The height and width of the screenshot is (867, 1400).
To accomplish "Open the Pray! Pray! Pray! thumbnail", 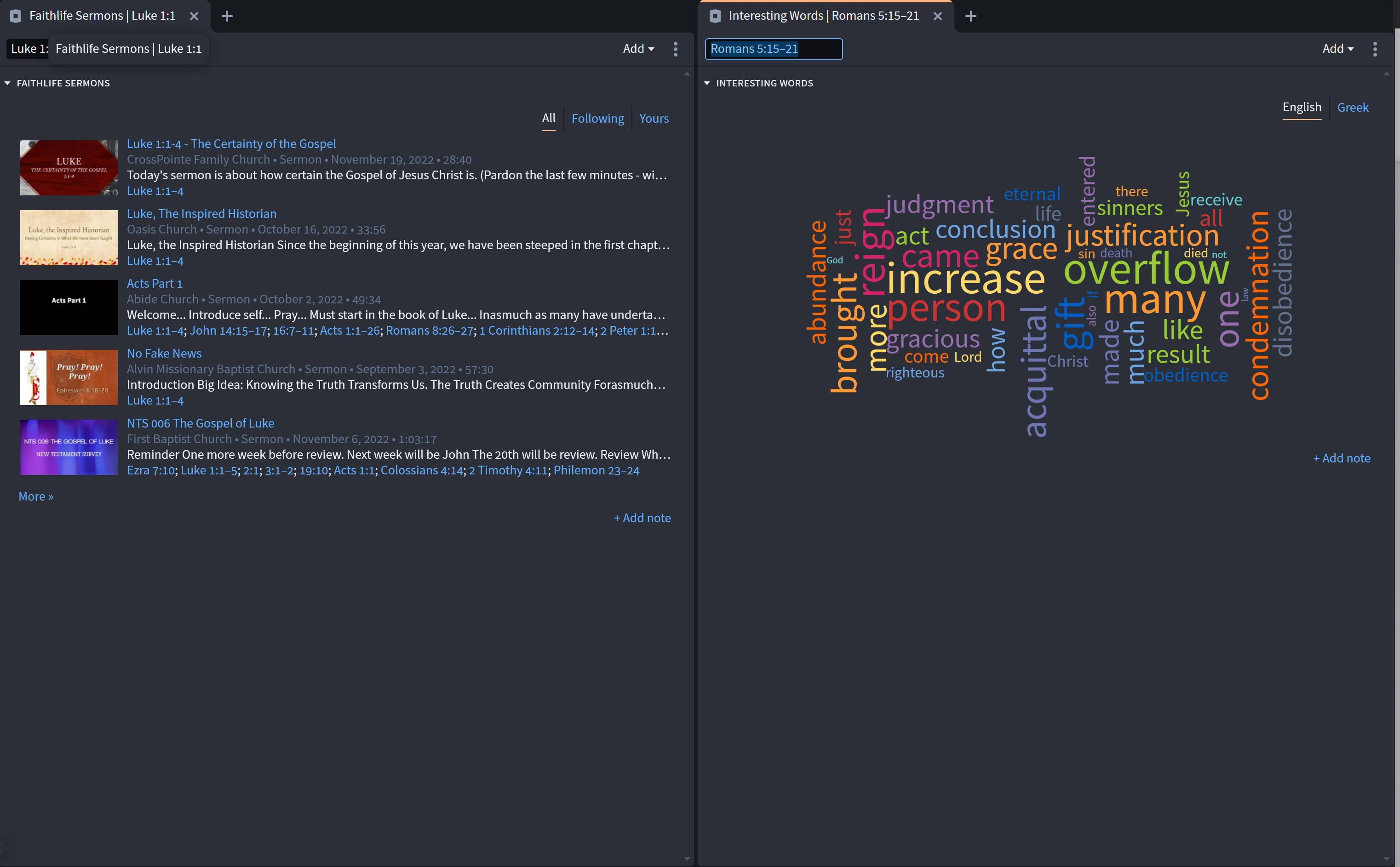I will tap(69, 377).
